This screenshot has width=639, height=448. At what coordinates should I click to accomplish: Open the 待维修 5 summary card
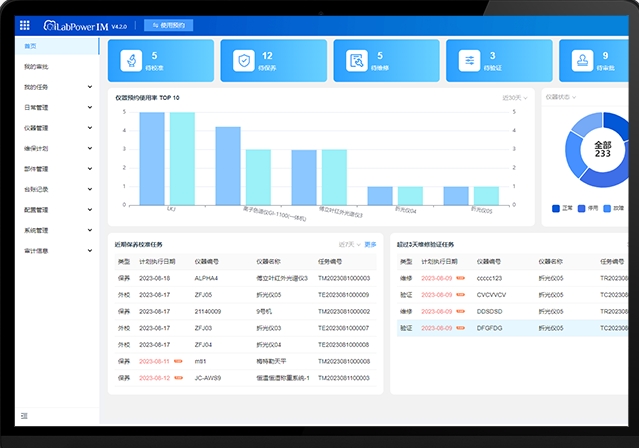[386, 60]
